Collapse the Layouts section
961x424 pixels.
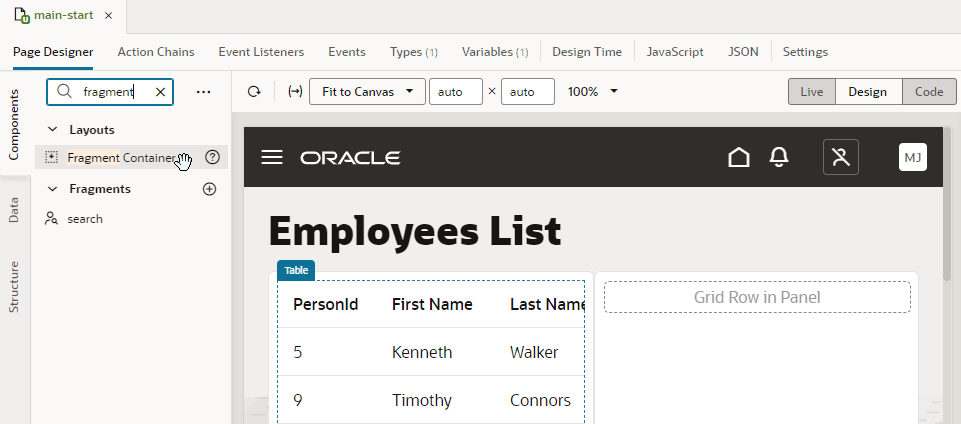pos(53,130)
